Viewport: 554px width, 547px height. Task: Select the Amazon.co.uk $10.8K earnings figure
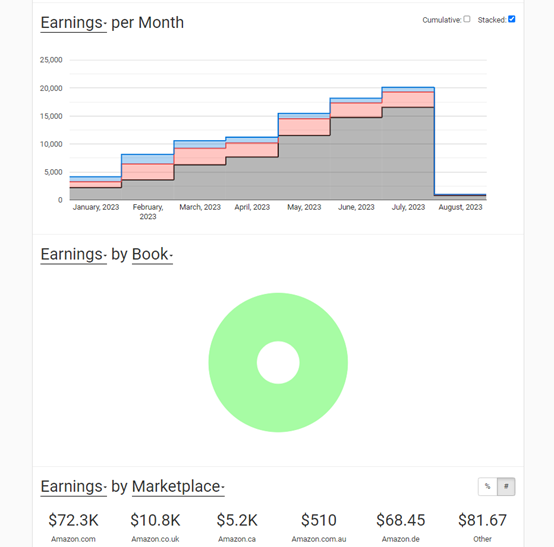point(155,520)
